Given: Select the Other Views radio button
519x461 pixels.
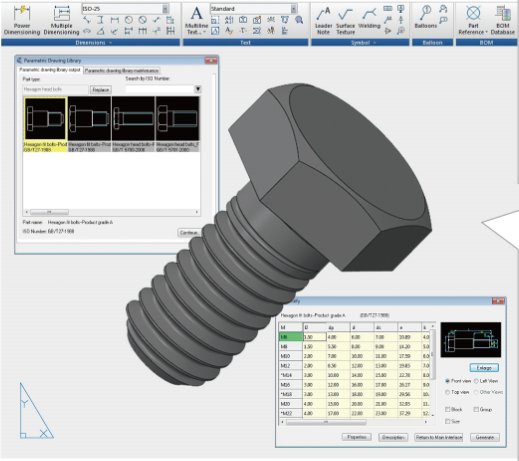Looking at the screenshot, I should click(476, 392).
